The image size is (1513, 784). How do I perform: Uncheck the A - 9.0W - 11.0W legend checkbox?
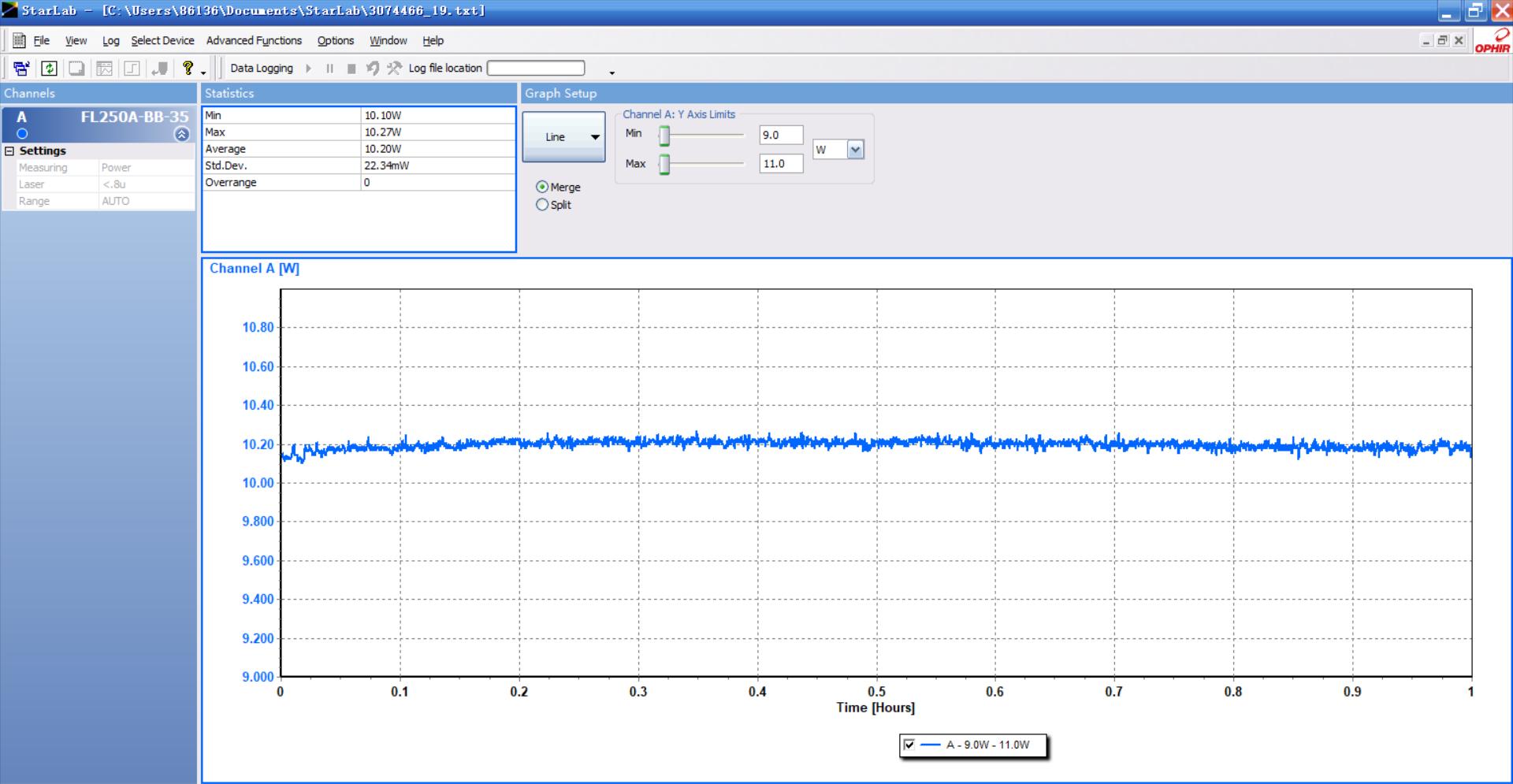(x=909, y=745)
